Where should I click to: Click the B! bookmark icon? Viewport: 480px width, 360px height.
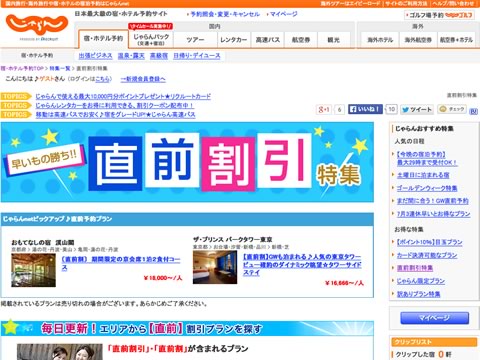473,111
